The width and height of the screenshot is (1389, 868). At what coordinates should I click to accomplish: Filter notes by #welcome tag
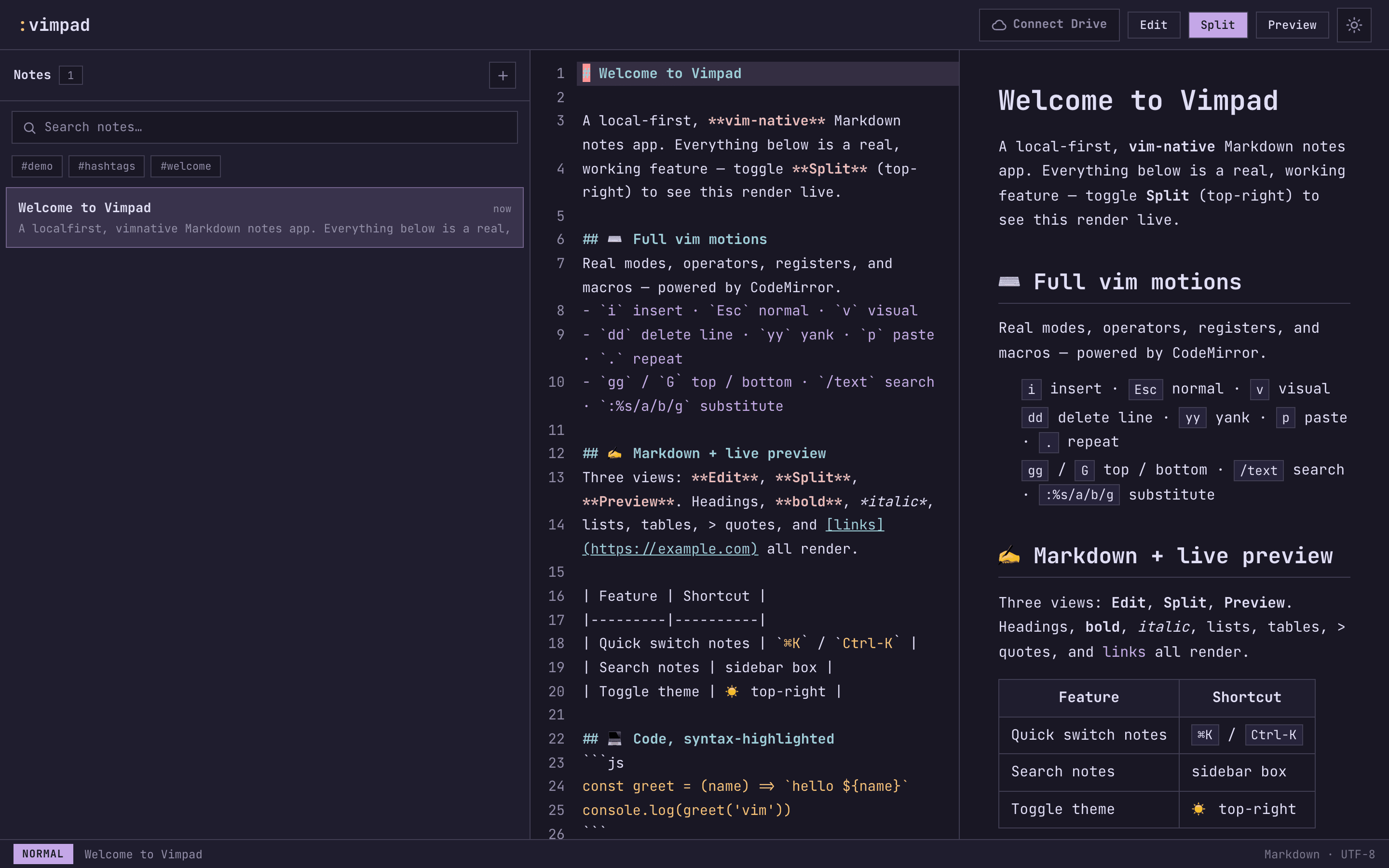click(185, 166)
